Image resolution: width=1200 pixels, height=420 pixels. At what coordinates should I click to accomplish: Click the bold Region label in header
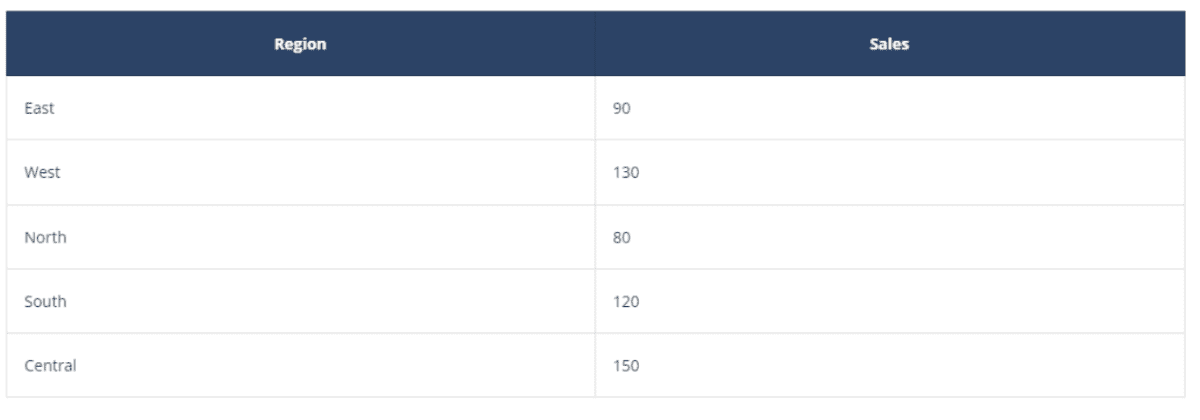tap(301, 44)
